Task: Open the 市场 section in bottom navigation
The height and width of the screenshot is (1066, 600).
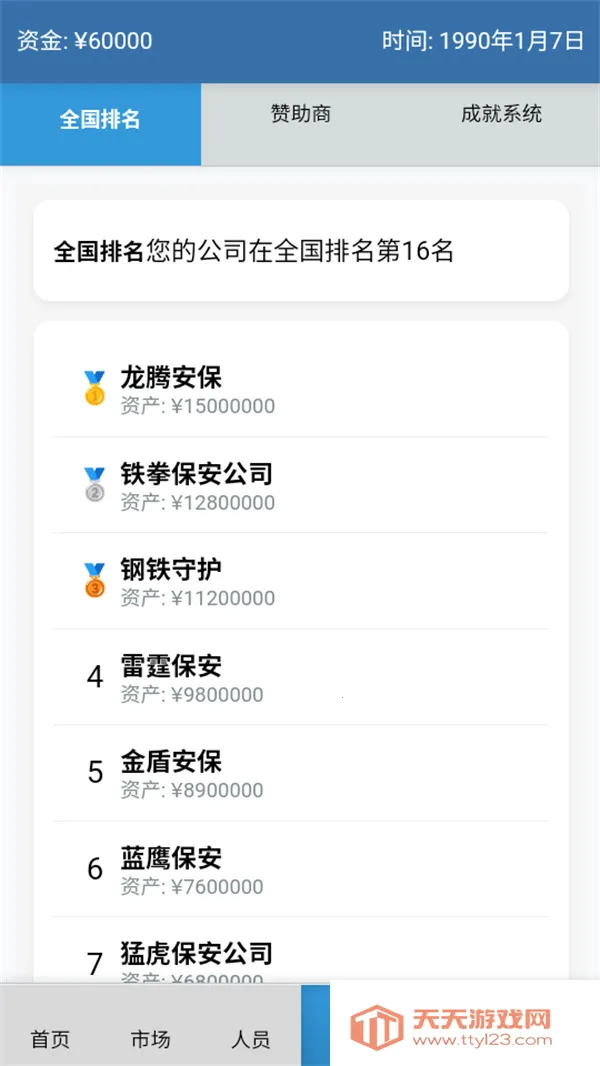Action: (150, 1040)
